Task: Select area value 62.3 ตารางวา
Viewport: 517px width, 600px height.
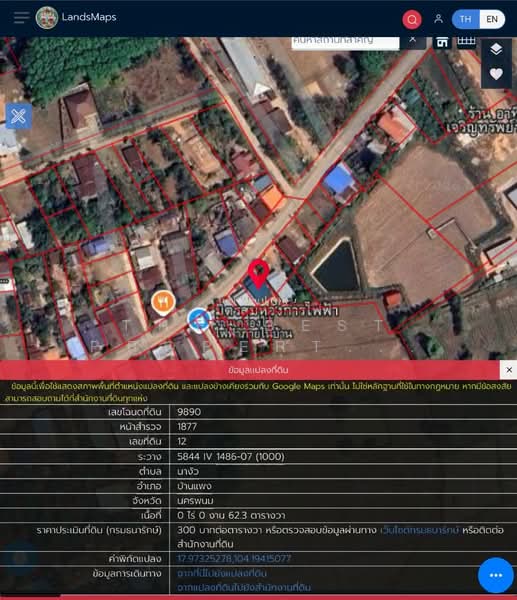Action: (256, 515)
